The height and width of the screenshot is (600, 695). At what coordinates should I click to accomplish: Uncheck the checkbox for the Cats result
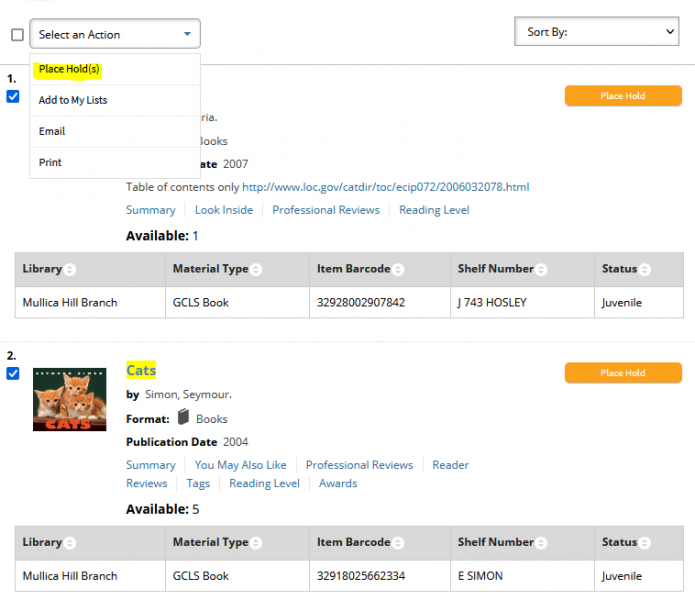tap(13, 374)
